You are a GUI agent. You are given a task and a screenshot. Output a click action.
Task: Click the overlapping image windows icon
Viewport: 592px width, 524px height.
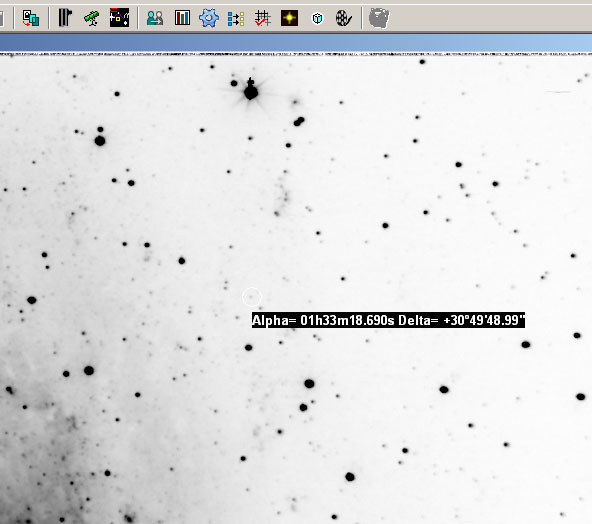point(31,18)
